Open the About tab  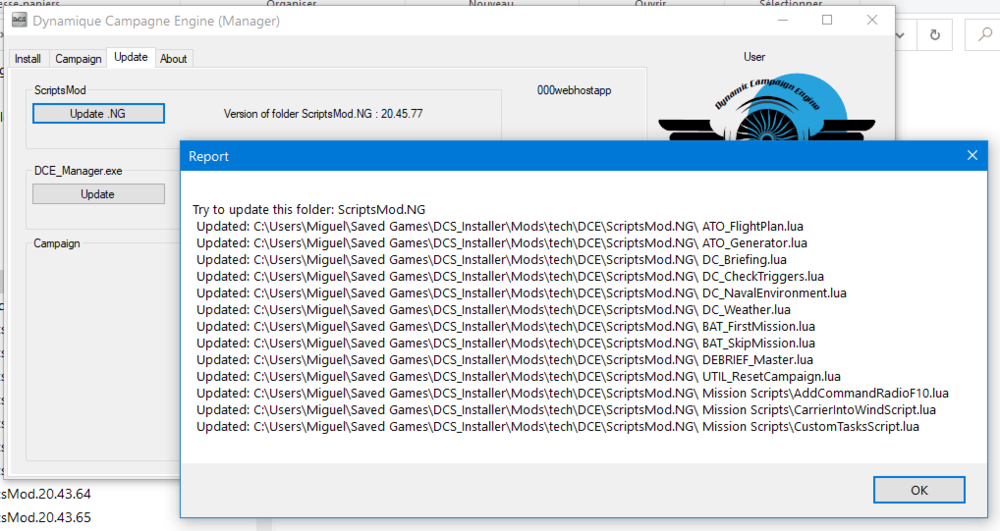pyautogui.click(x=173, y=59)
